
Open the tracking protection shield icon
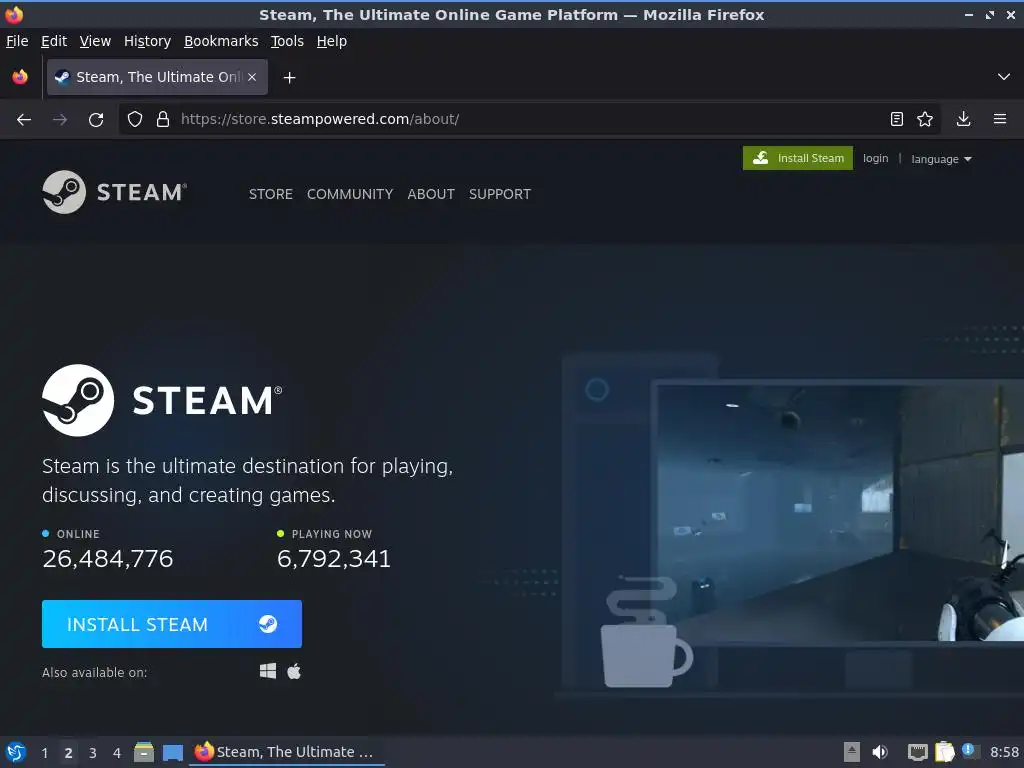pos(135,120)
